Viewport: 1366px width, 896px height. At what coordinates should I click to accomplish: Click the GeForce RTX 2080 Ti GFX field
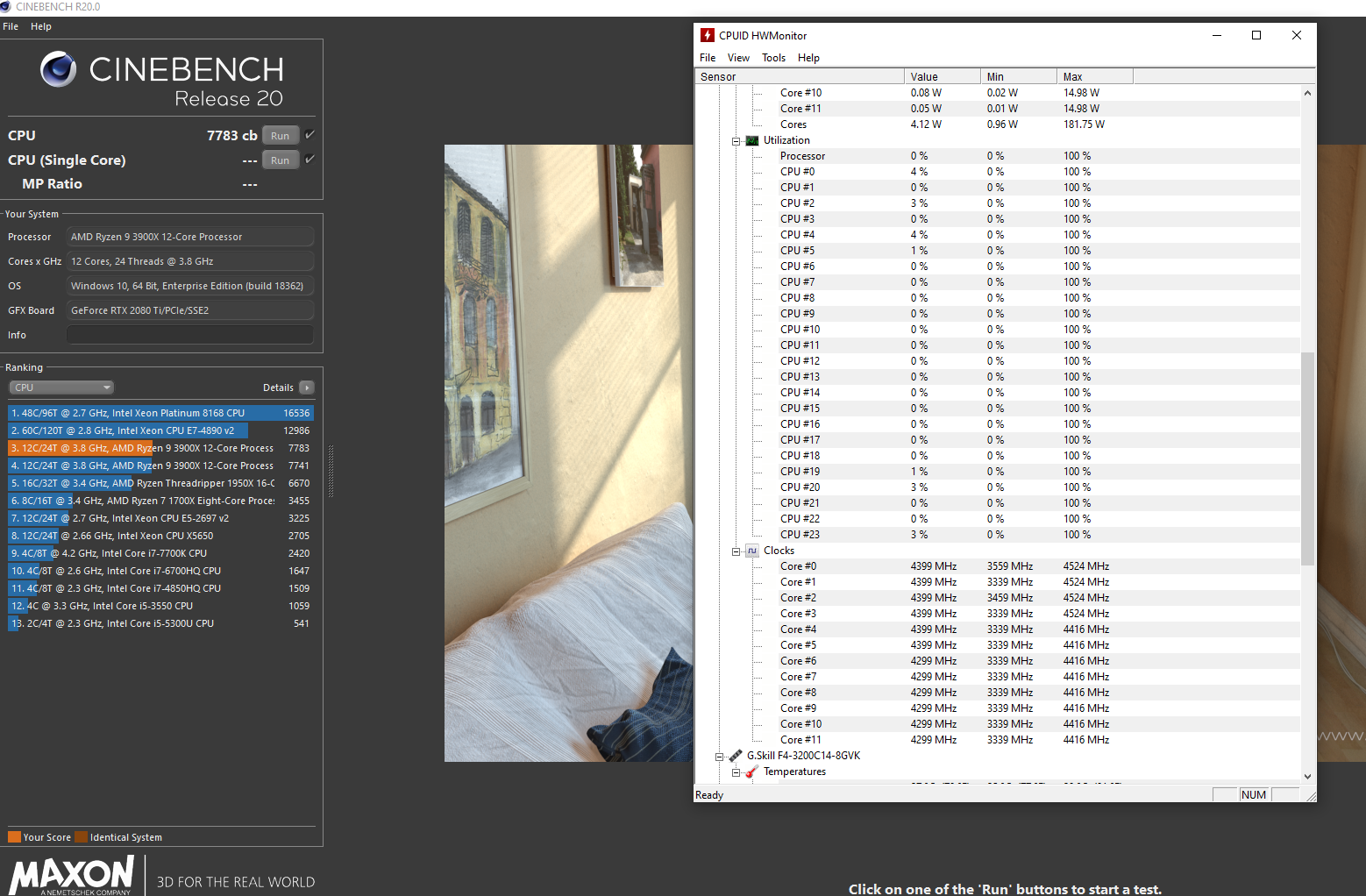190,310
